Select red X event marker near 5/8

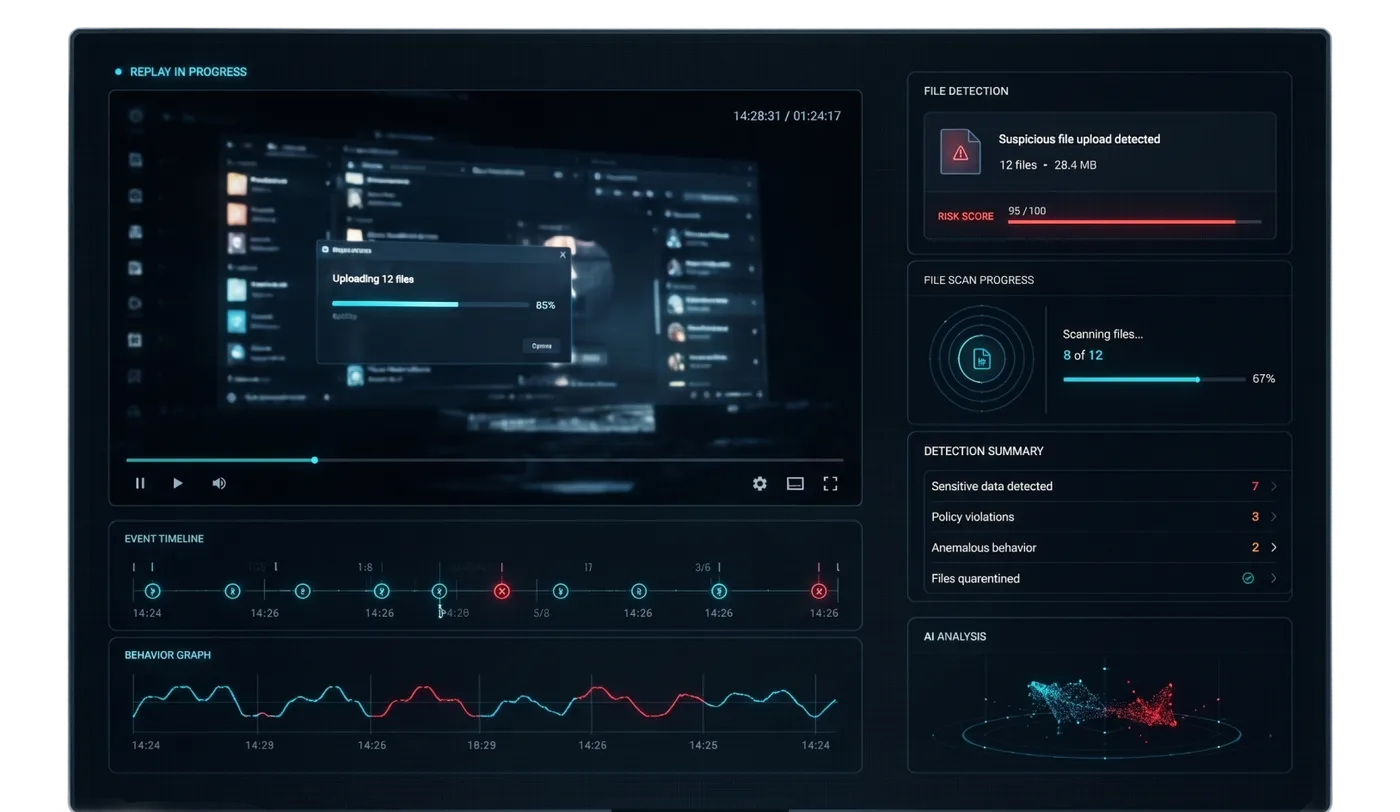pos(502,591)
